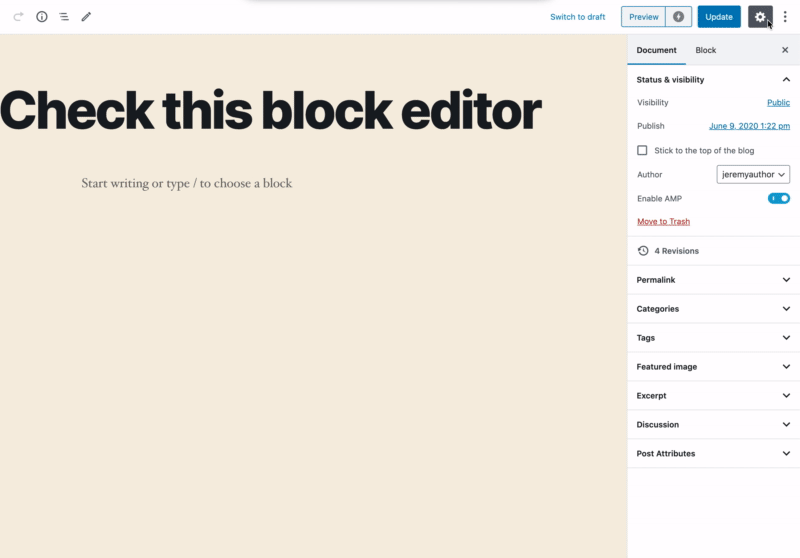Screen dimensions: 800x558
Task: Click the AMP preview icon
Action: (x=678, y=17)
